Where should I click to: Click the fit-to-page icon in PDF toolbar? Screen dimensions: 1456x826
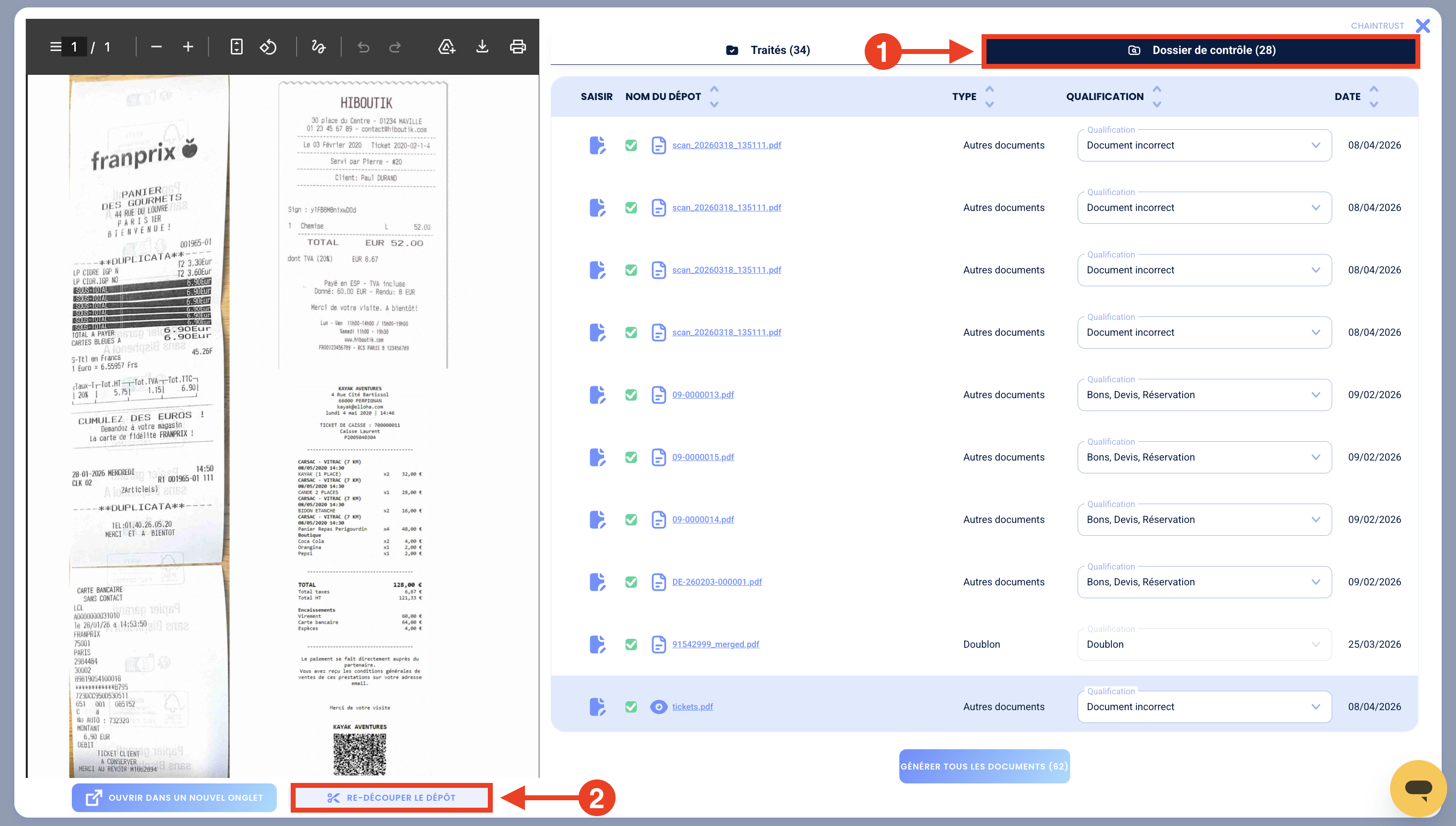pos(237,47)
